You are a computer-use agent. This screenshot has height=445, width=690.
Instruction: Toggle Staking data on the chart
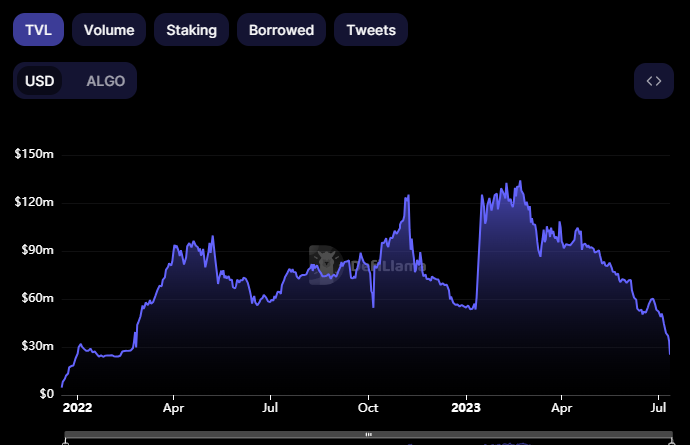pyautogui.click(x=191, y=29)
